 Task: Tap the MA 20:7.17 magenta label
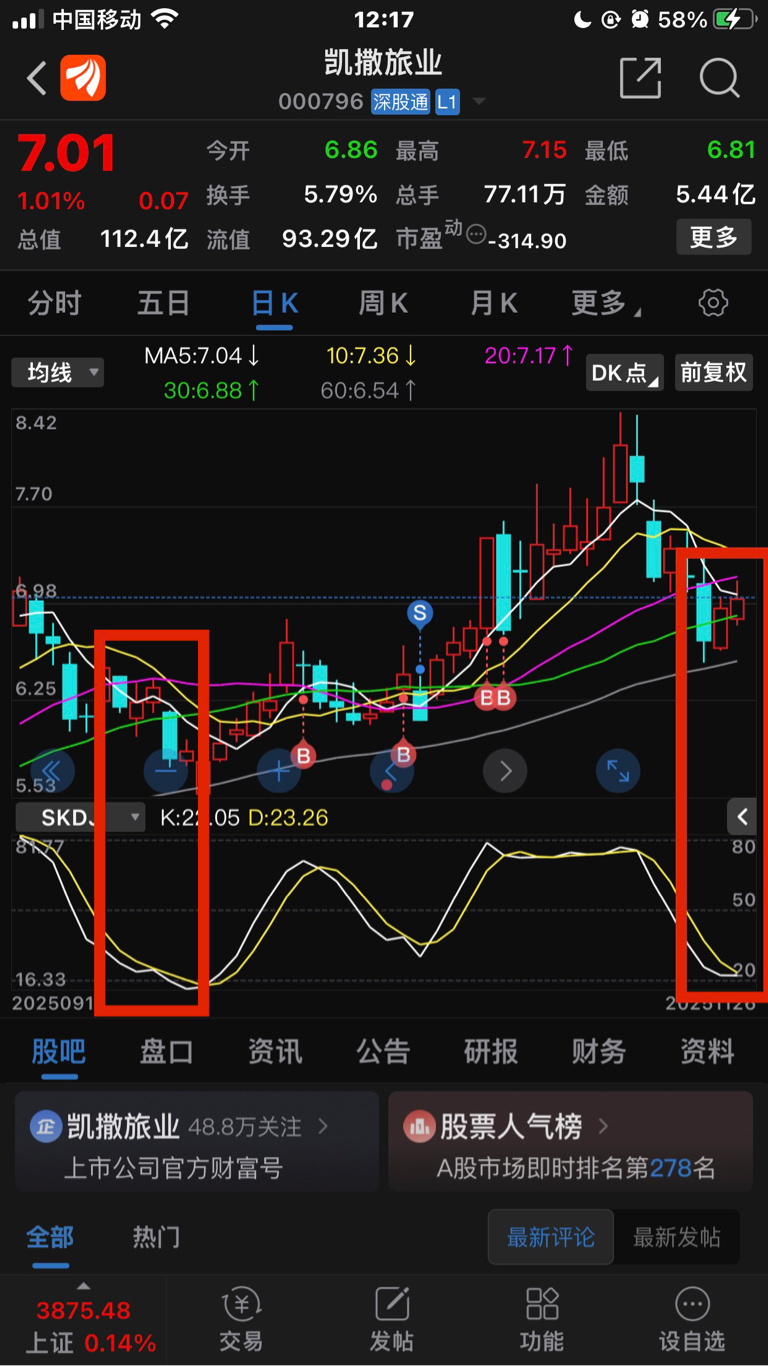(529, 355)
